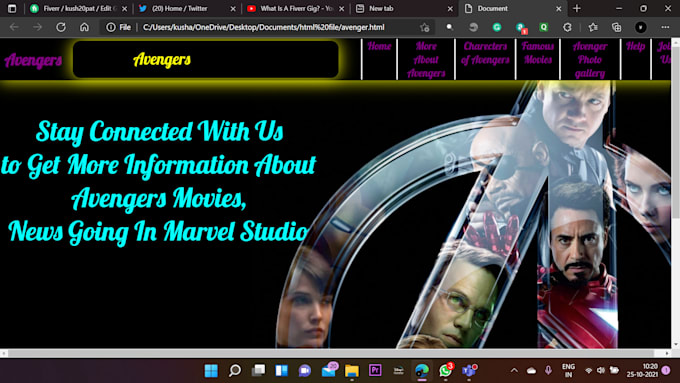Open taskbar Search
The image size is (680, 383).
(x=235, y=370)
